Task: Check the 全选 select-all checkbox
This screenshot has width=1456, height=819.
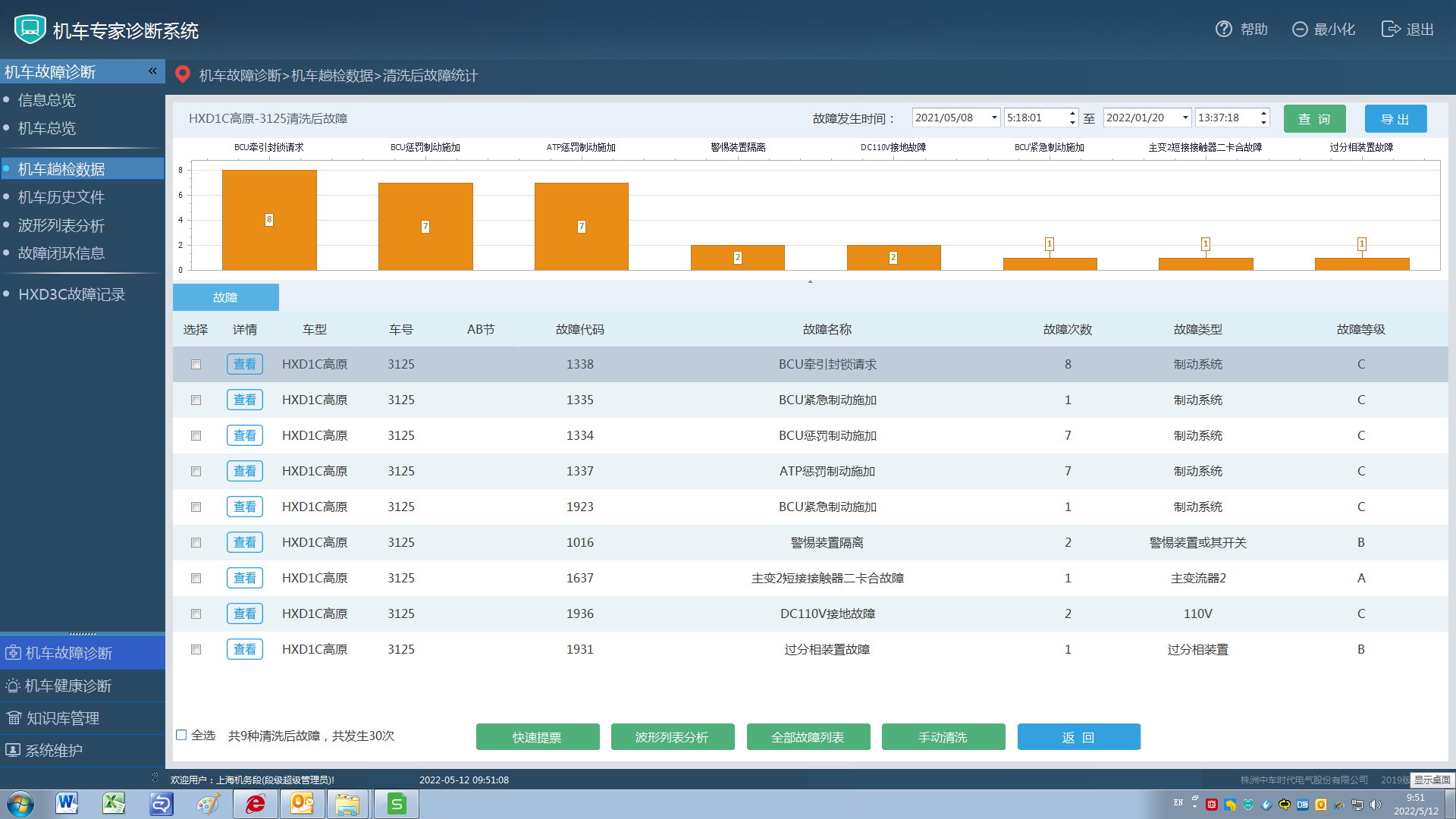Action: [181, 735]
